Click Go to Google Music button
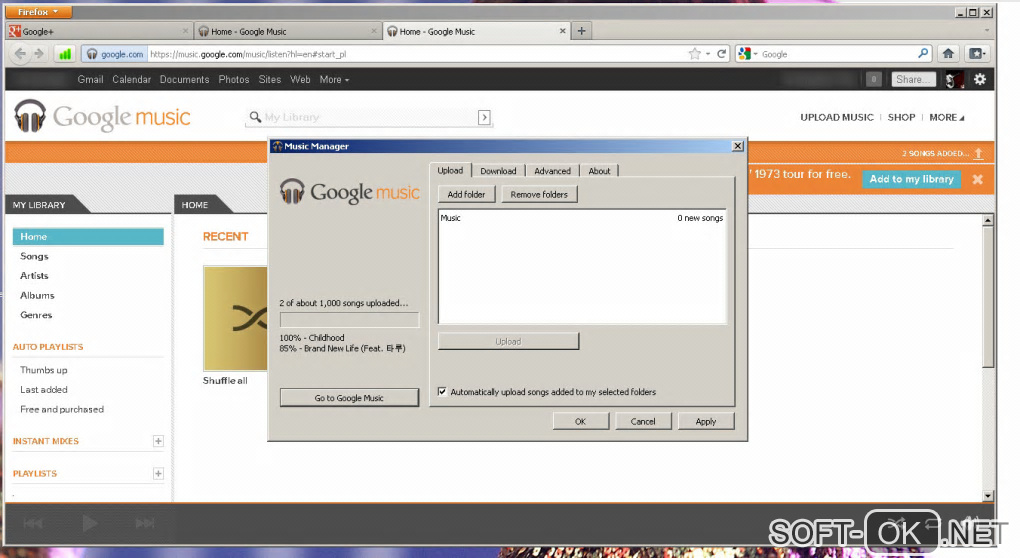The width and height of the screenshot is (1020, 558). click(349, 398)
